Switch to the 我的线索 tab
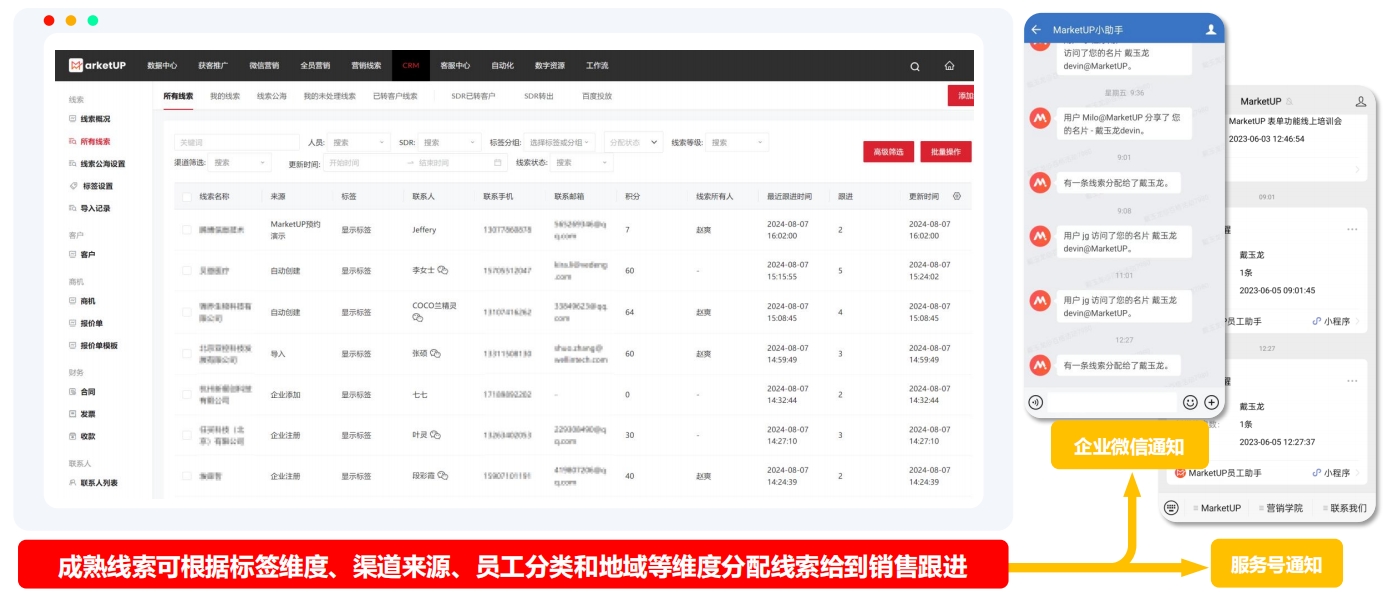This screenshot has width=1391, height=597. 225,96
